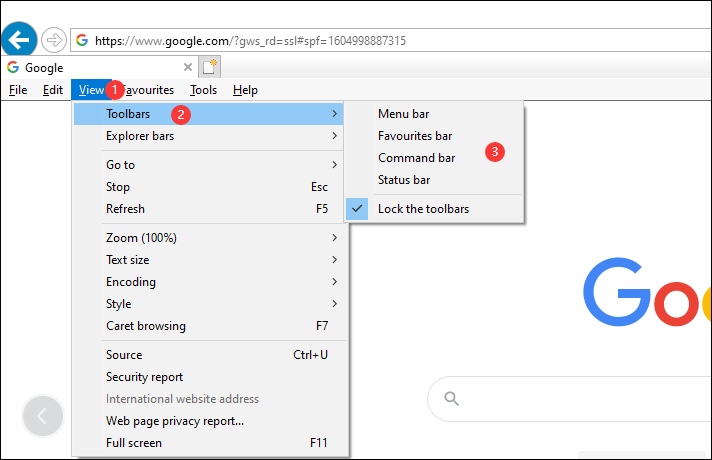Choose Refresh in the View menu

tap(208, 209)
